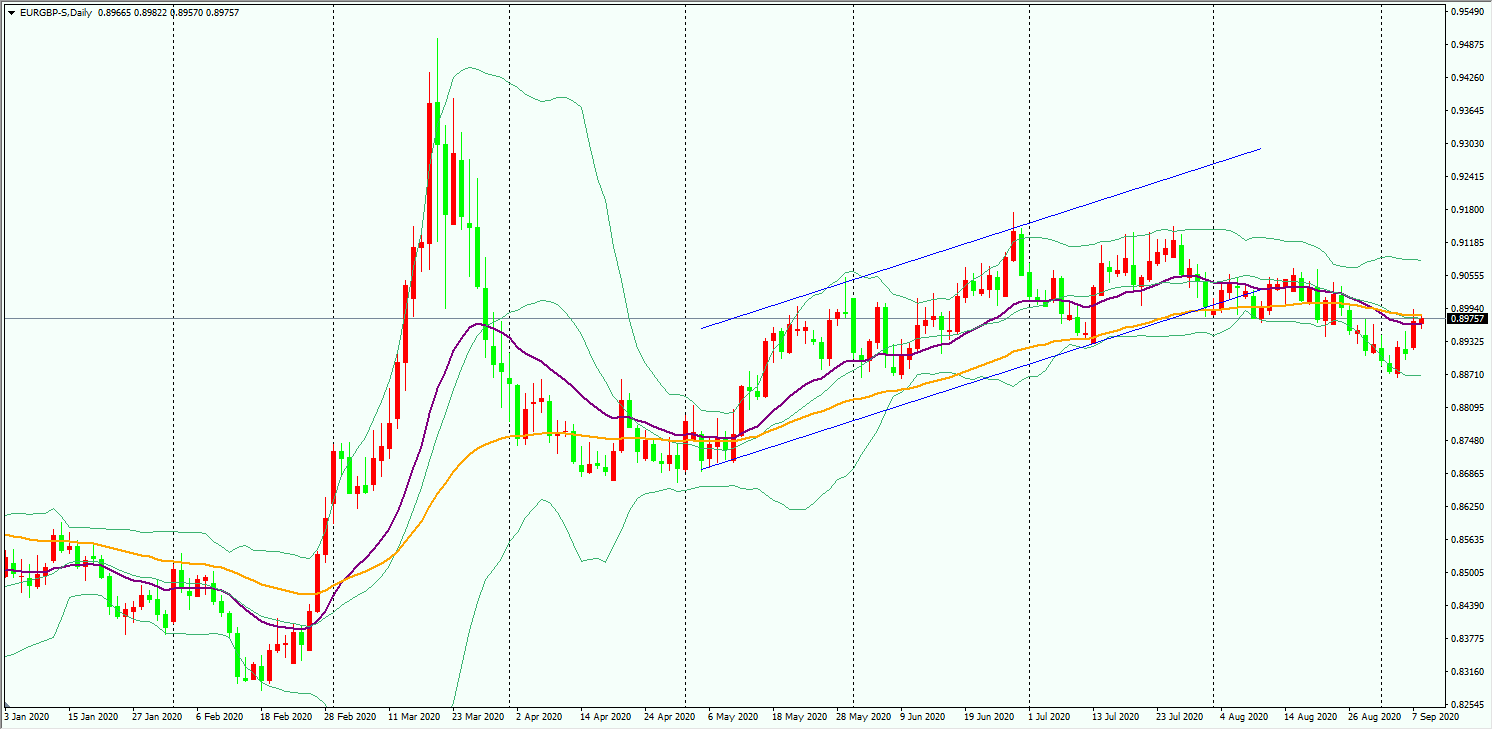Click the 11 Mar 2020 date label
This screenshot has width=1493, height=730.
[415, 717]
